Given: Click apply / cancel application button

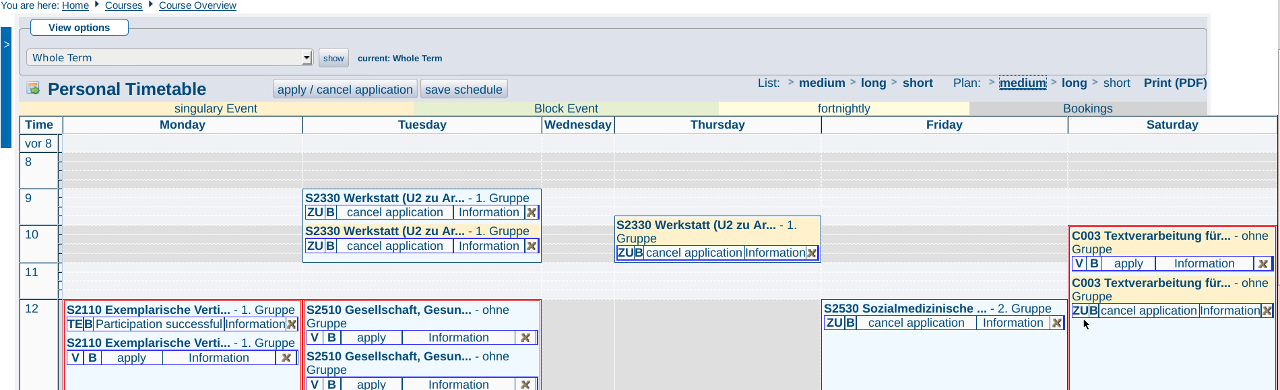Looking at the screenshot, I should point(345,89).
